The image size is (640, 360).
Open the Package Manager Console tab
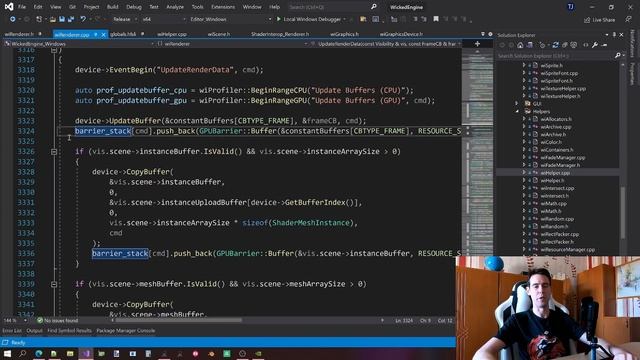(126, 331)
